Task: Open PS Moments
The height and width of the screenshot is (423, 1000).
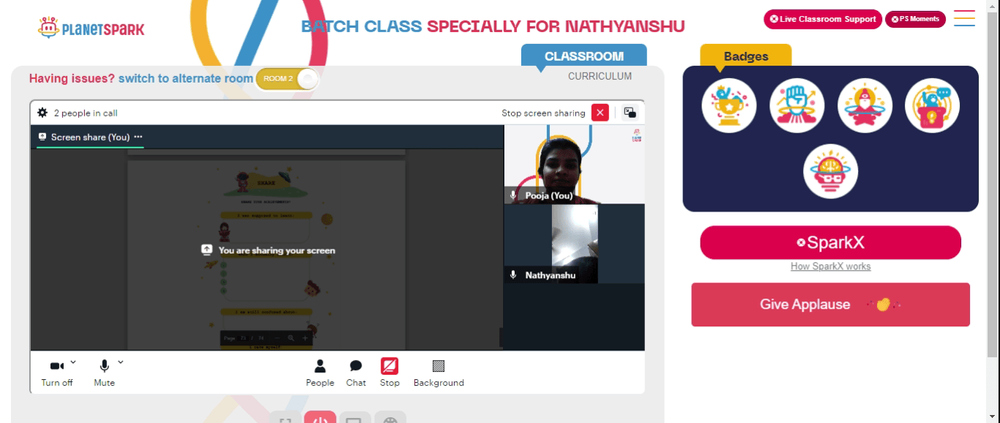Action: (915, 19)
